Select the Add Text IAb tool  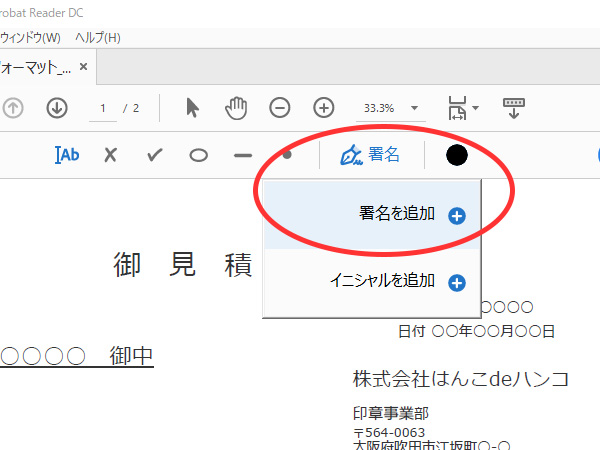[67, 155]
